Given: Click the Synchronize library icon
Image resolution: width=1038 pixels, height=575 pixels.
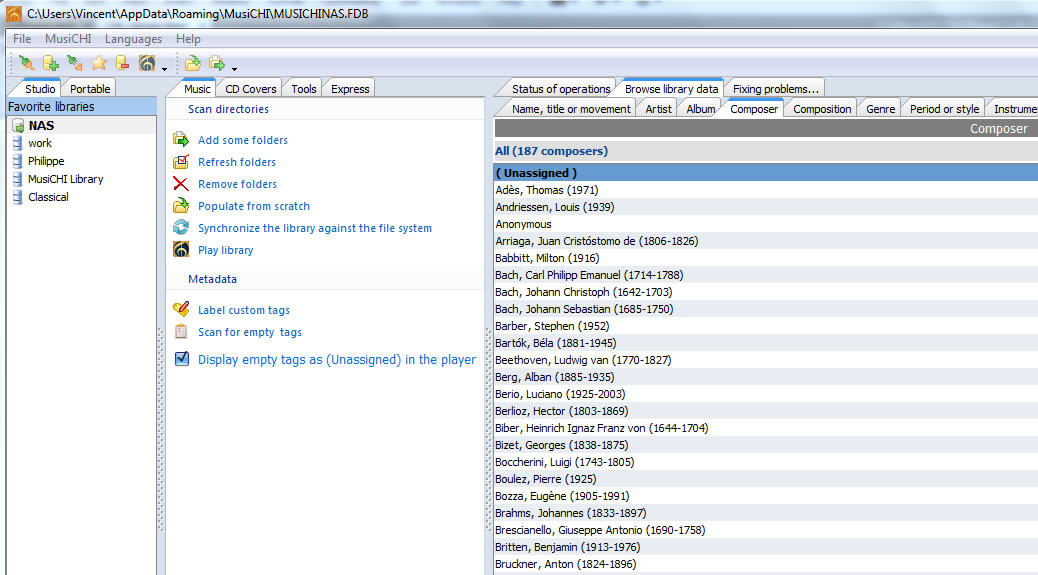Looking at the screenshot, I should (x=181, y=228).
